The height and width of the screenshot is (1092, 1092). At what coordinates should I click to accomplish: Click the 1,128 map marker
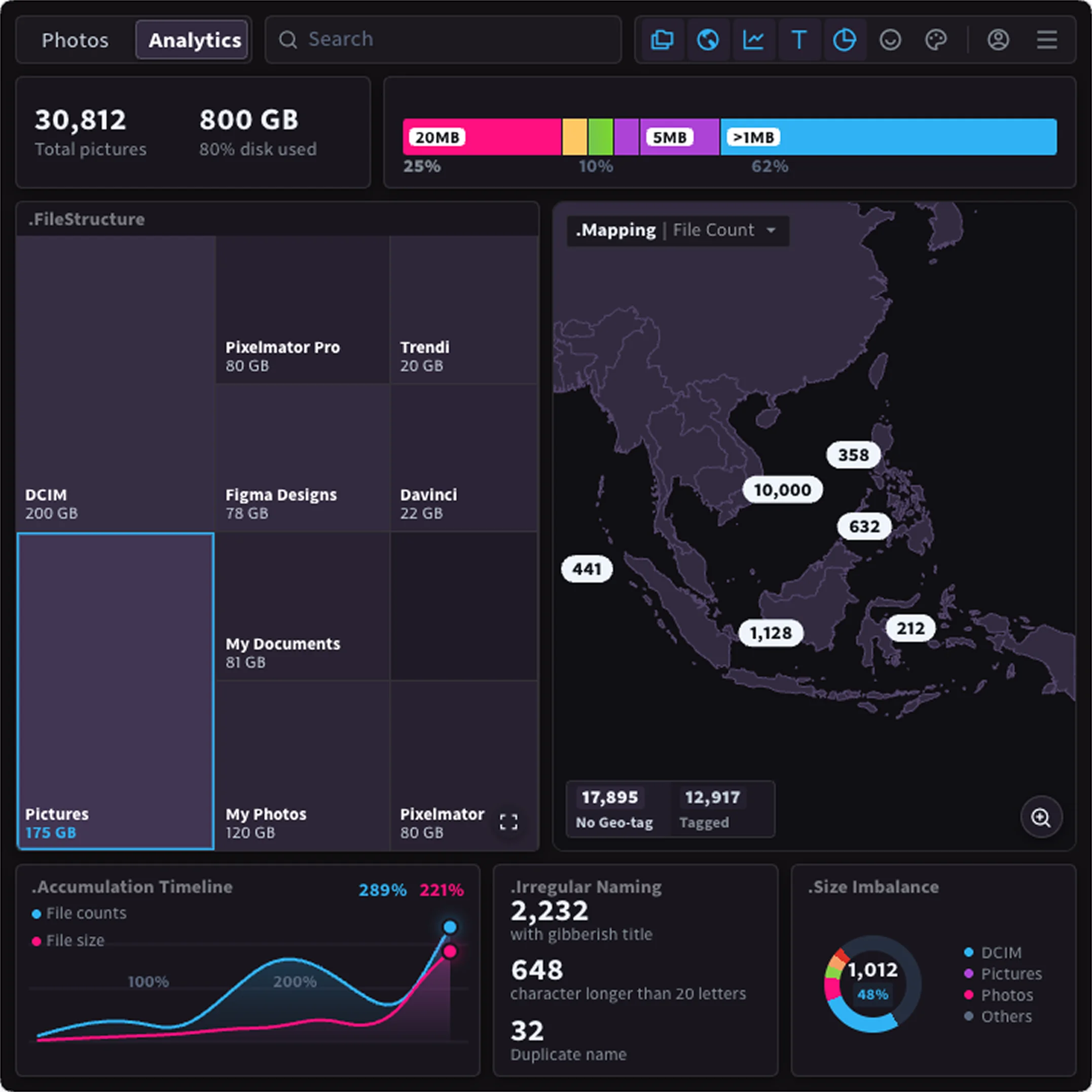pos(771,633)
